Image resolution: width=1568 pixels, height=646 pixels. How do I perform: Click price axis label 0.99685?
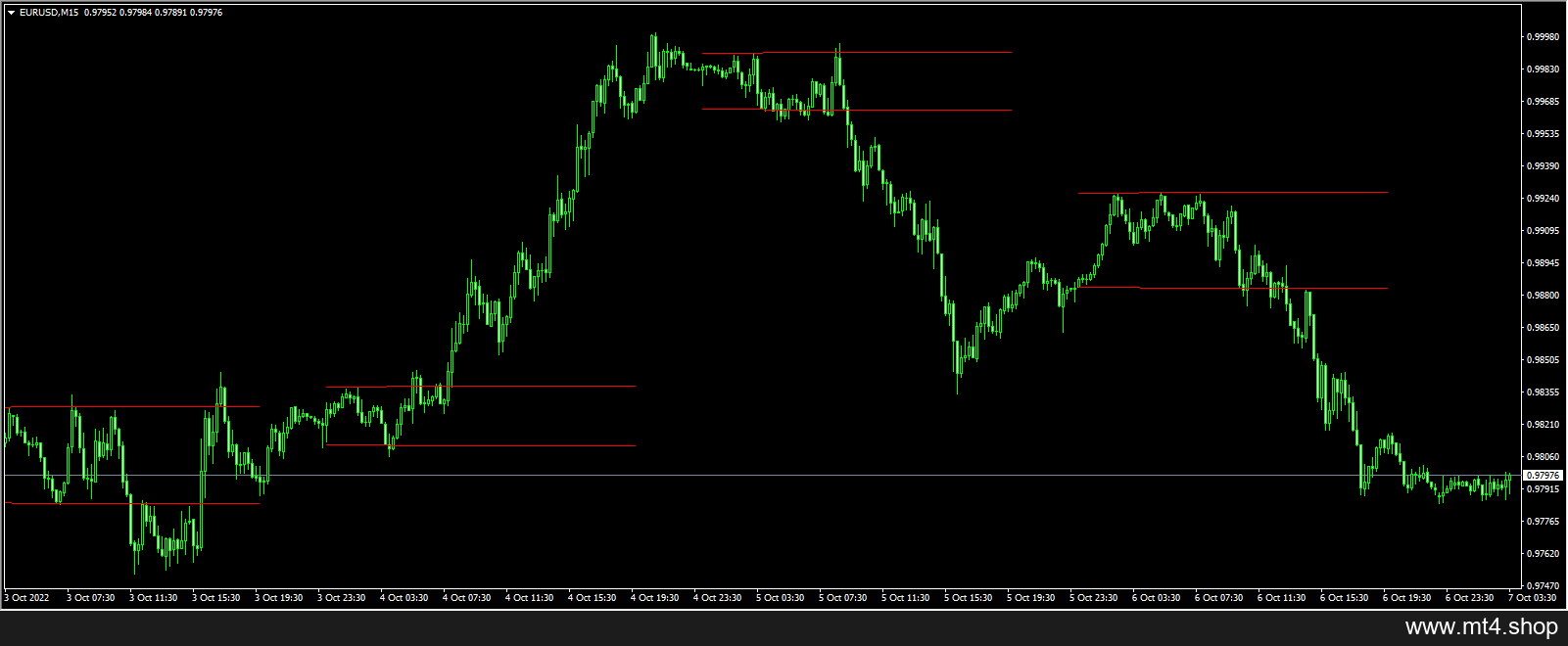1544,102
